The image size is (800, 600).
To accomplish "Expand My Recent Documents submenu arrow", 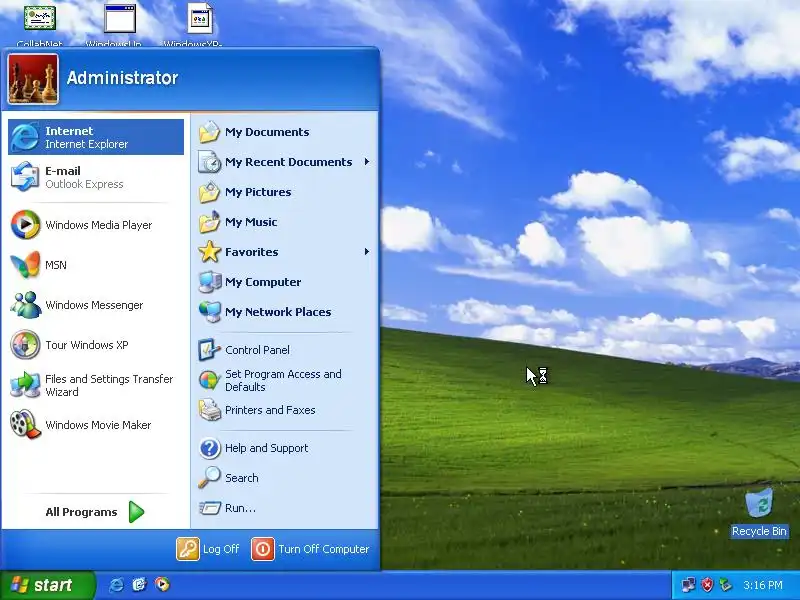I will 367,162.
